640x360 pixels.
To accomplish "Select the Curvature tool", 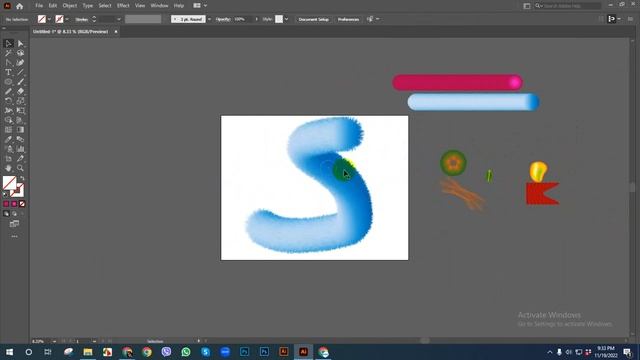I will click(x=20, y=63).
